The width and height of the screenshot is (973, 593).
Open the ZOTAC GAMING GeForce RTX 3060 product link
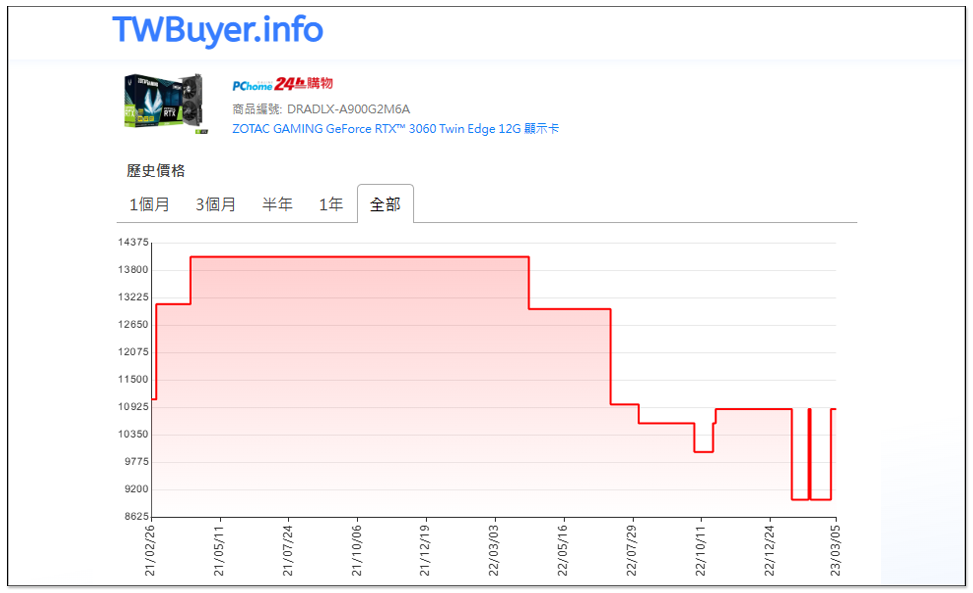coord(395,129)
